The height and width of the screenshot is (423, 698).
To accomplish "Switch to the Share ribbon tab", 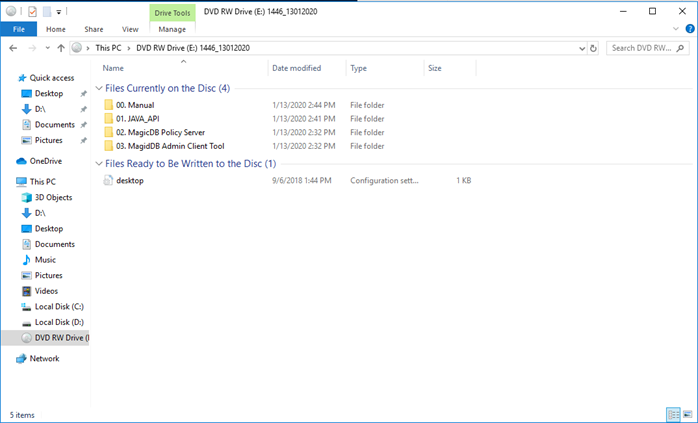I will tap(93, 29).
